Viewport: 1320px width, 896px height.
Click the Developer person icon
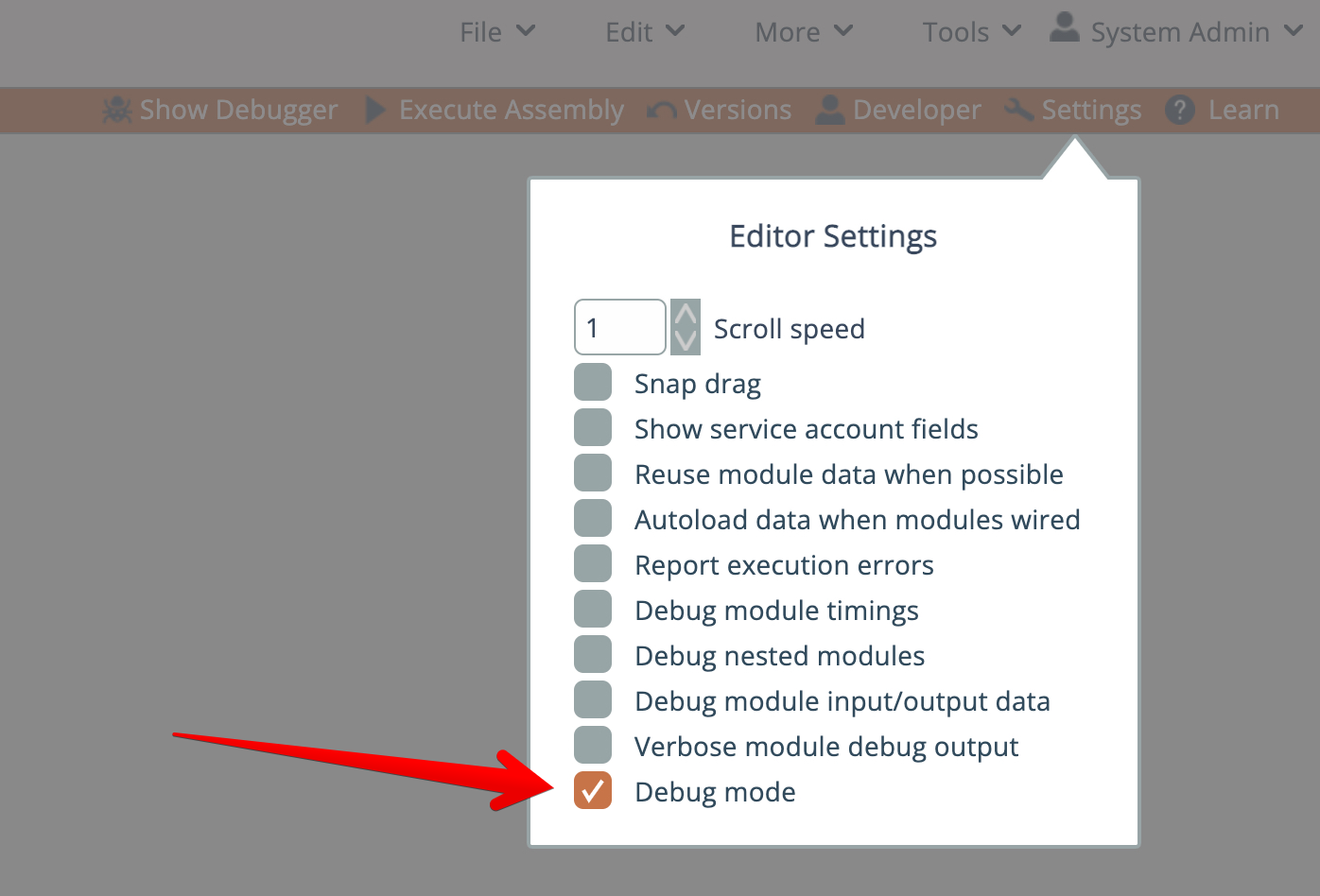click(830, 110)
